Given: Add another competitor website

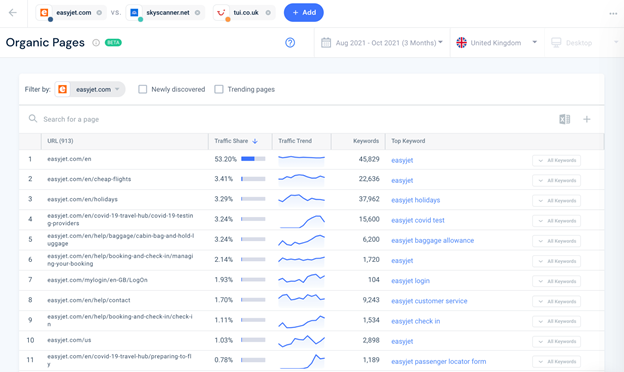Looking at the screenshot, I should [304, 13].
